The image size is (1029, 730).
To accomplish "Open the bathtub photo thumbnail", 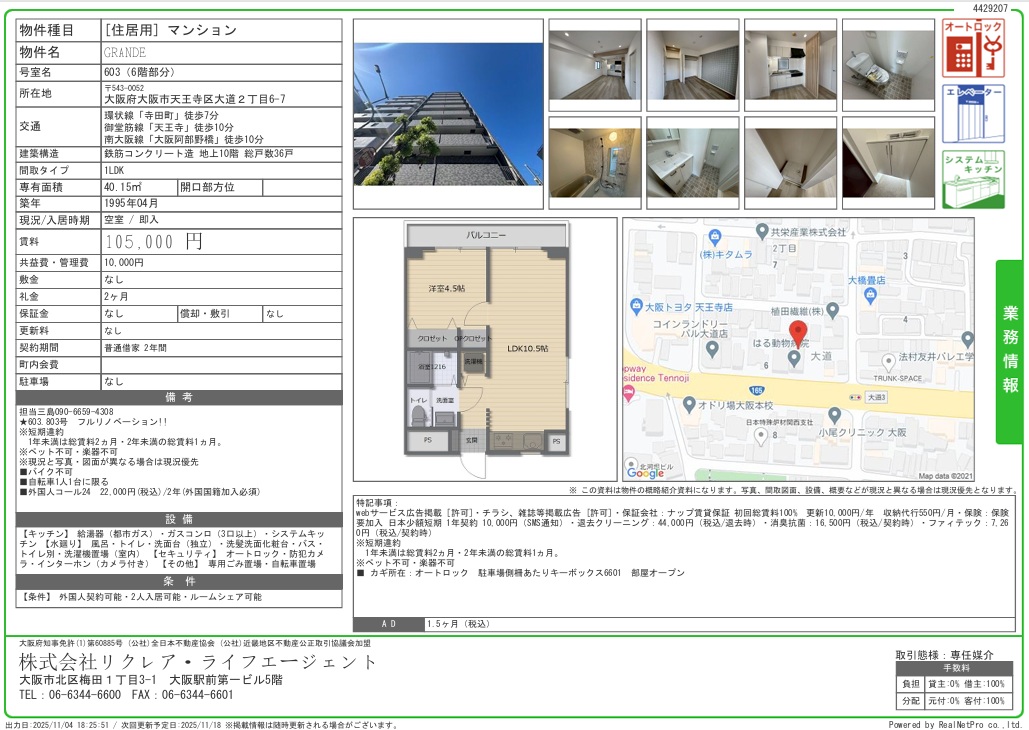I will 594,162.
